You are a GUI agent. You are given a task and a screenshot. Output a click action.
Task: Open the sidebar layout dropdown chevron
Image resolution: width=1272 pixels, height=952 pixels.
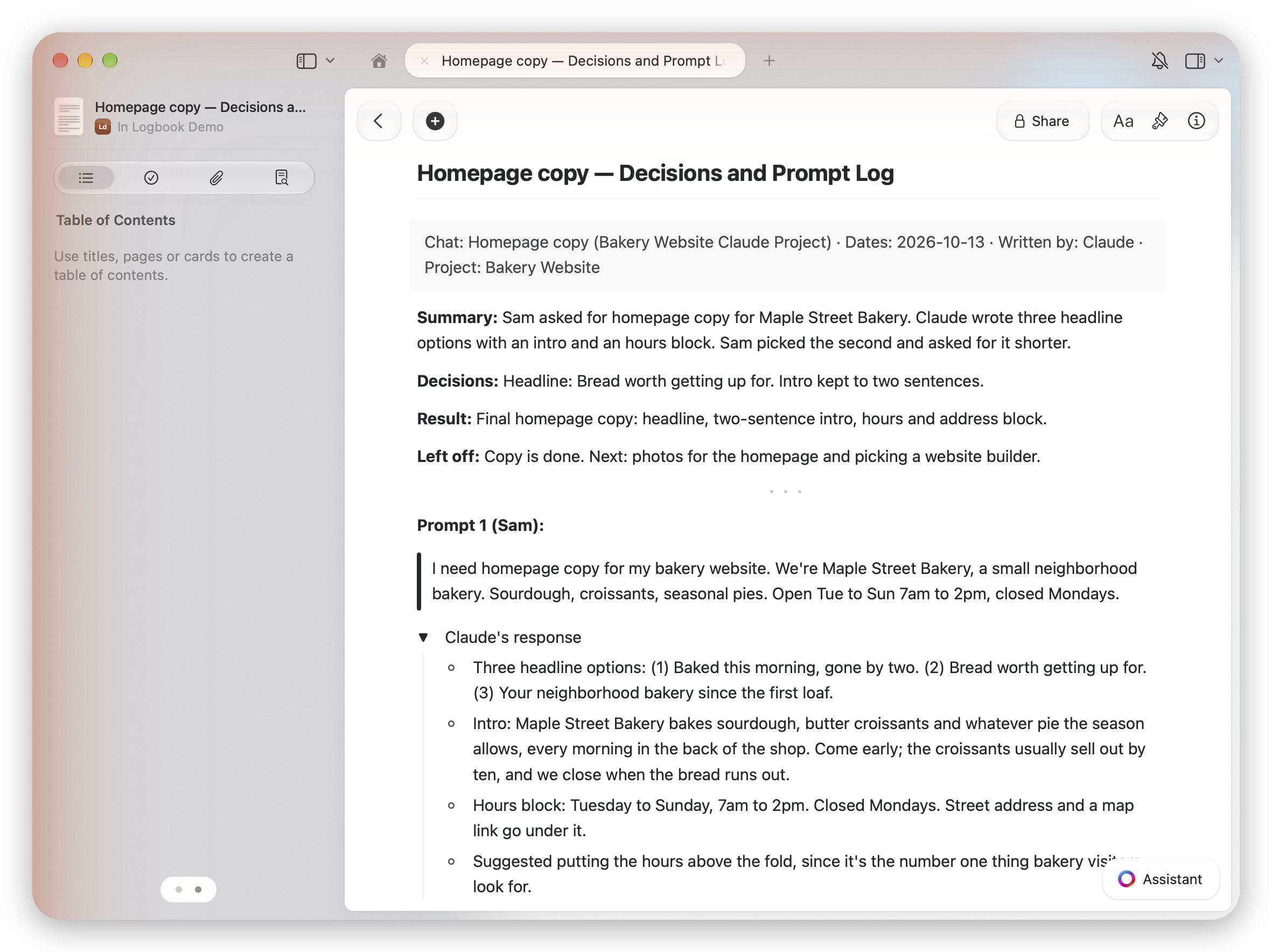tap(330, 60)
